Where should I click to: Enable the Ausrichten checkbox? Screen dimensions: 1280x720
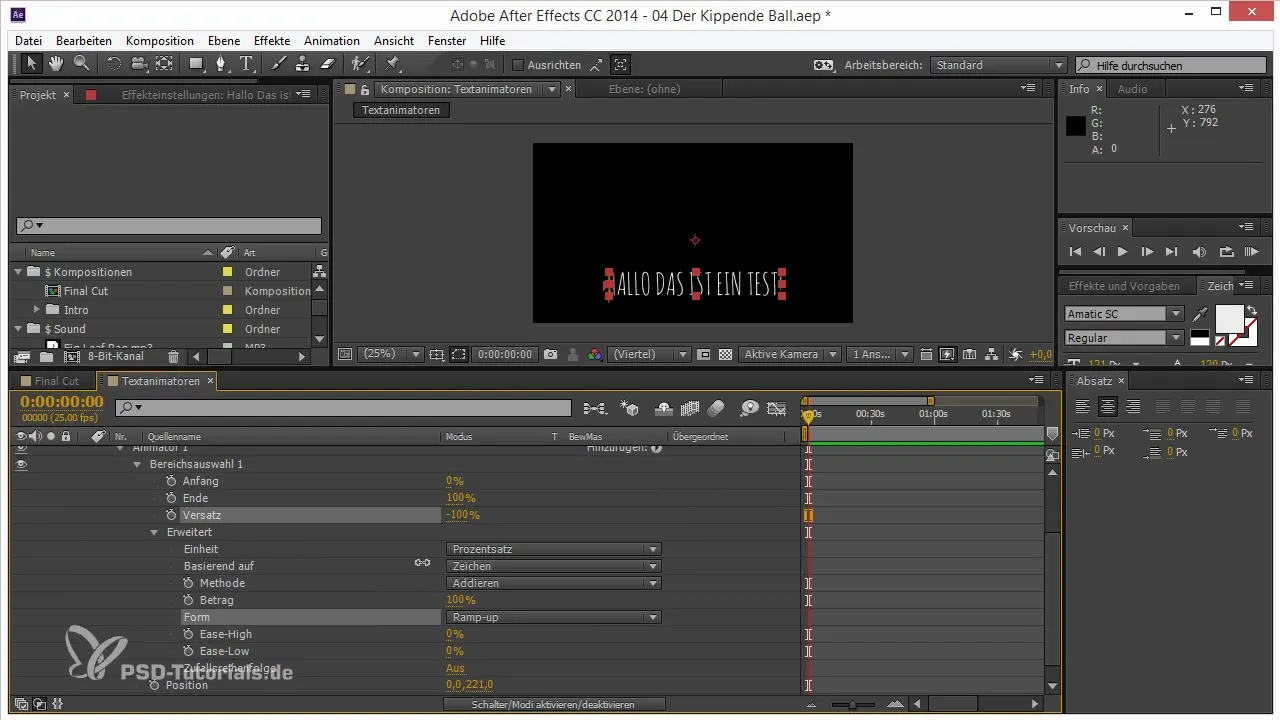518,65
